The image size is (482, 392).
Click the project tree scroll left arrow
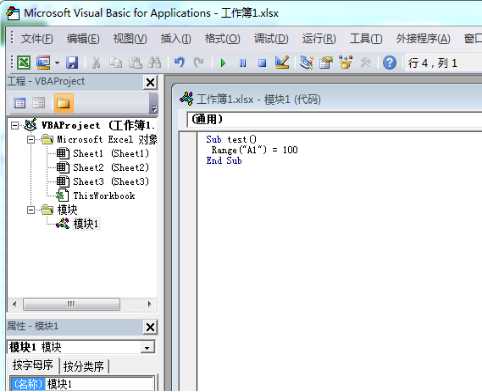click(x=14, y=304)
